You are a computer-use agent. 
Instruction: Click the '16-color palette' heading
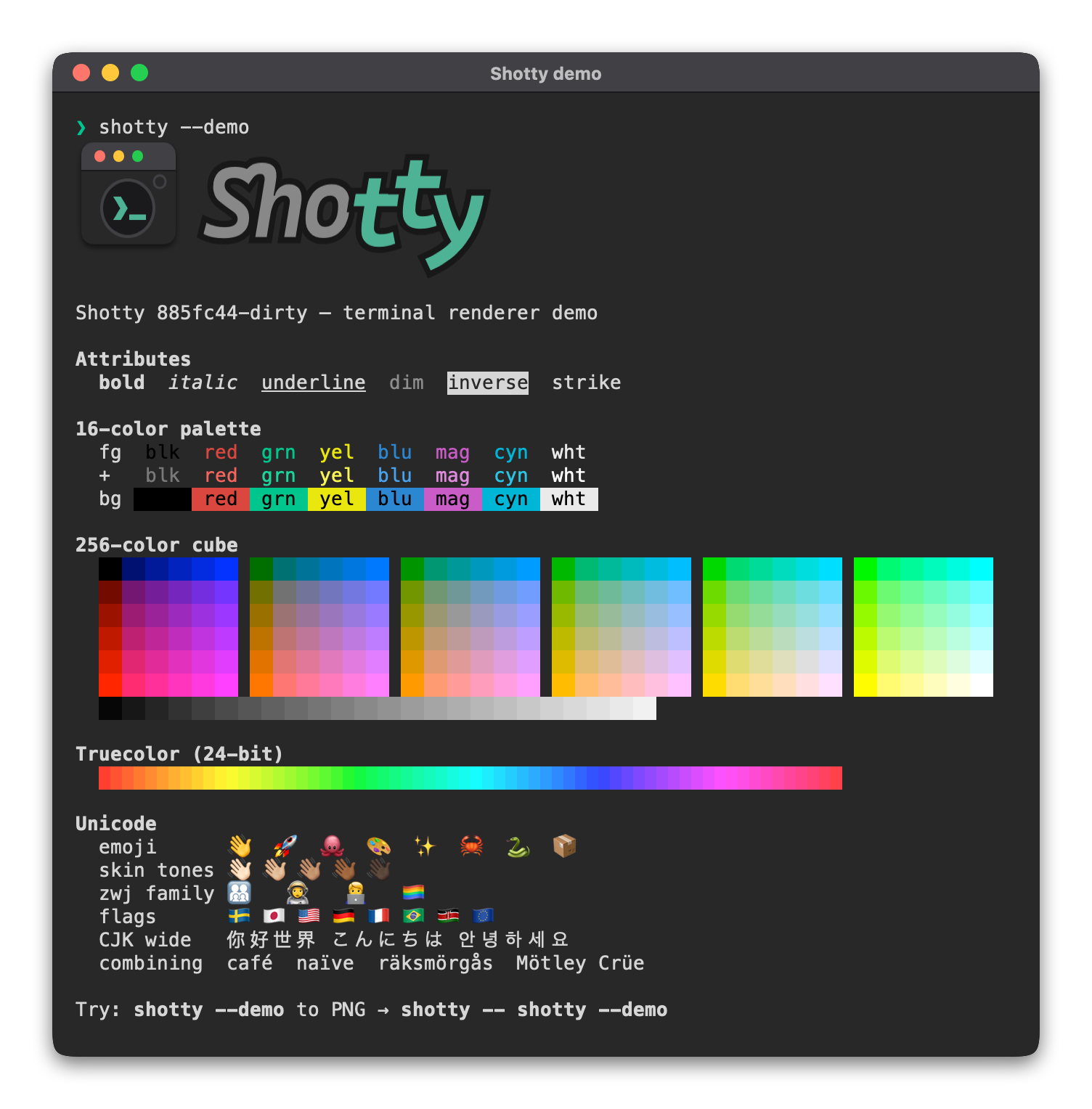click(x=168, y=429)
